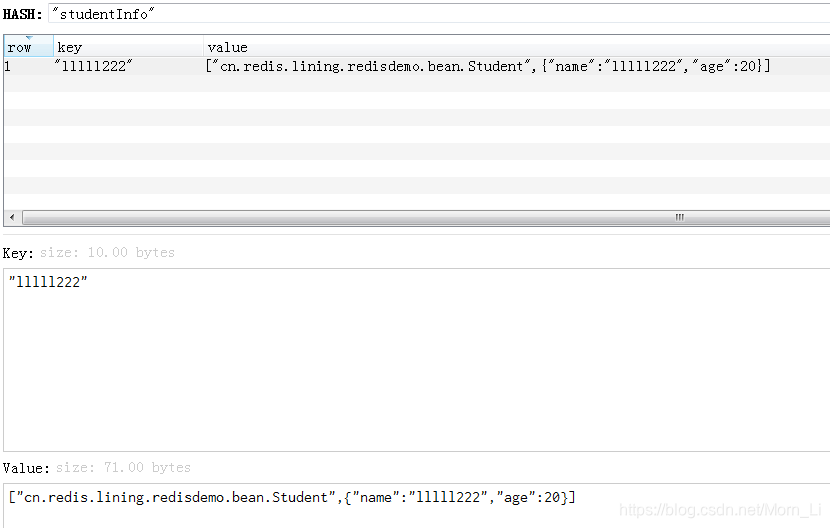Image resolution: width=830 pixels, height=528 pixels.
Task: Click inside the Value text area
Action: tap(417, 506)
